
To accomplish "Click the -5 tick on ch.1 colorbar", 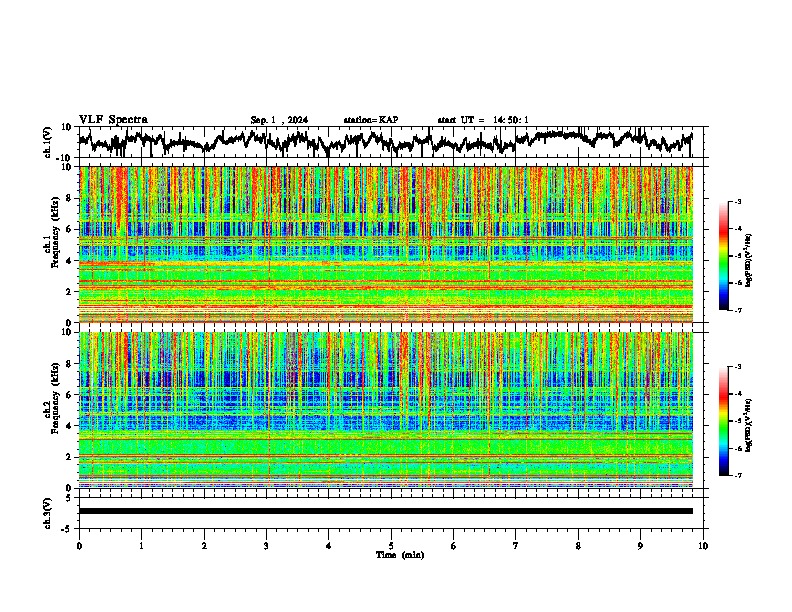I will (737, 256).
